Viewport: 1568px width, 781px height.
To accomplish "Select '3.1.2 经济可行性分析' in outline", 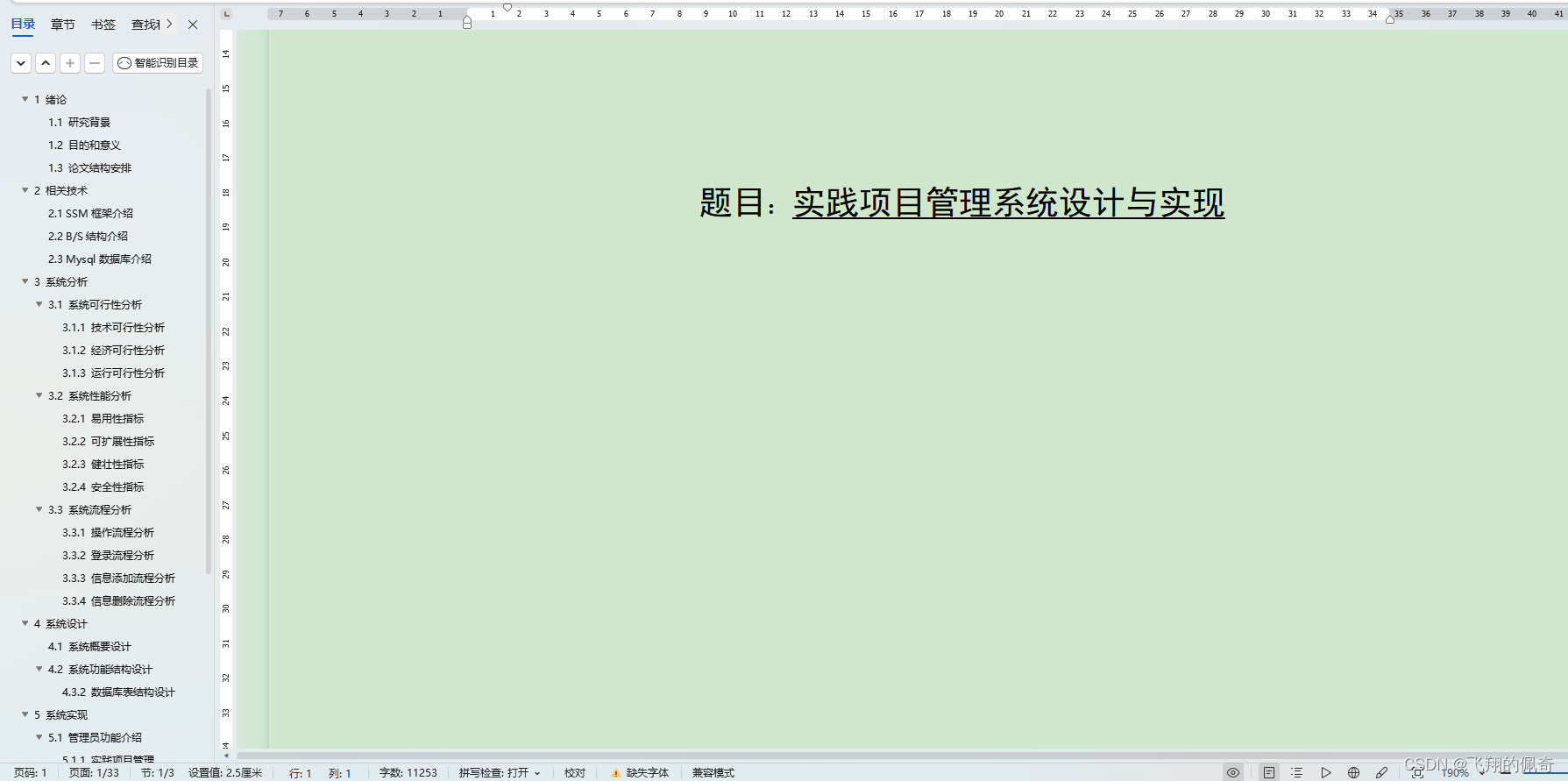I will [113, 351].
